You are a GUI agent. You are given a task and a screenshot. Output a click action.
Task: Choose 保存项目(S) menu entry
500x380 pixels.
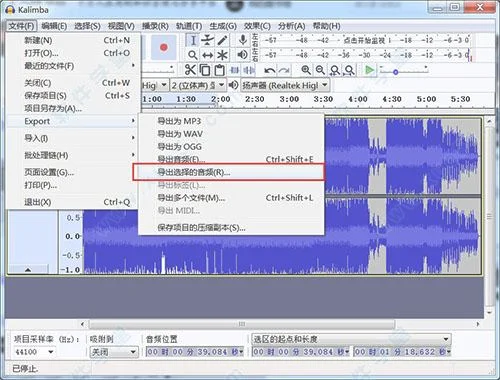pos(73,96)
